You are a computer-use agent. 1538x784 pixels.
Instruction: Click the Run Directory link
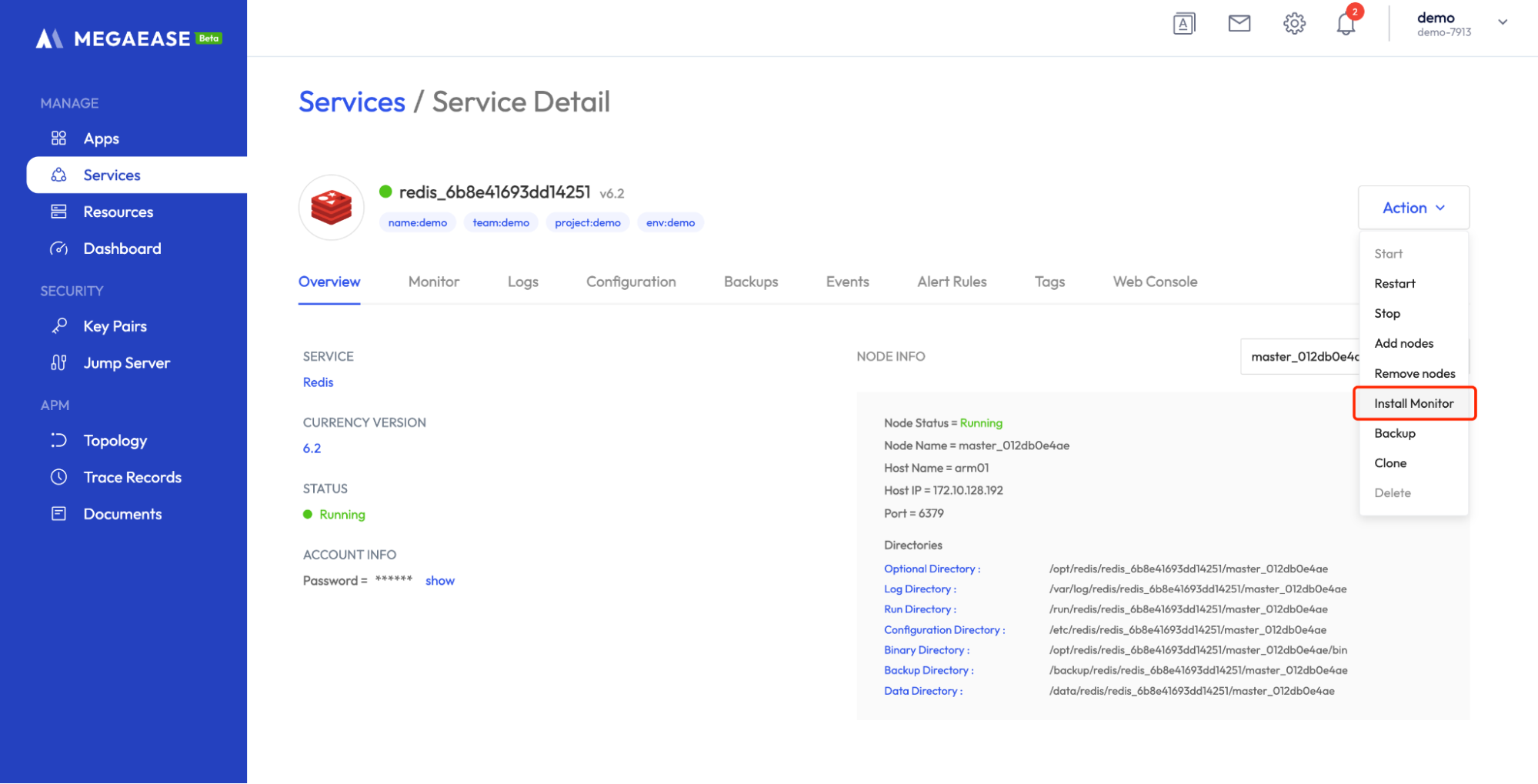[919, 609]
